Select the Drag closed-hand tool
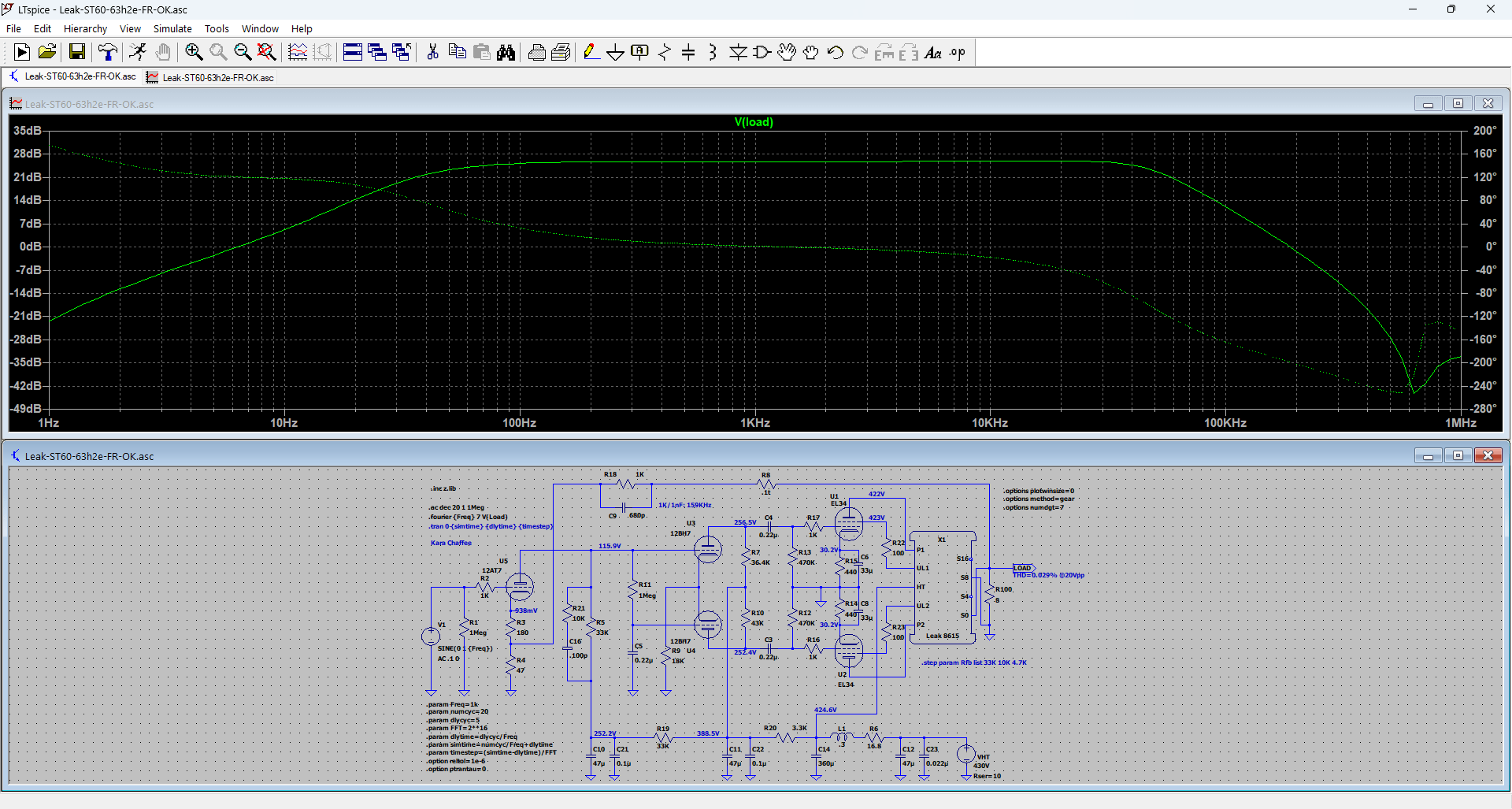Image resolution: width=1512 pixels, height=809 pixels. coord(811,52)
